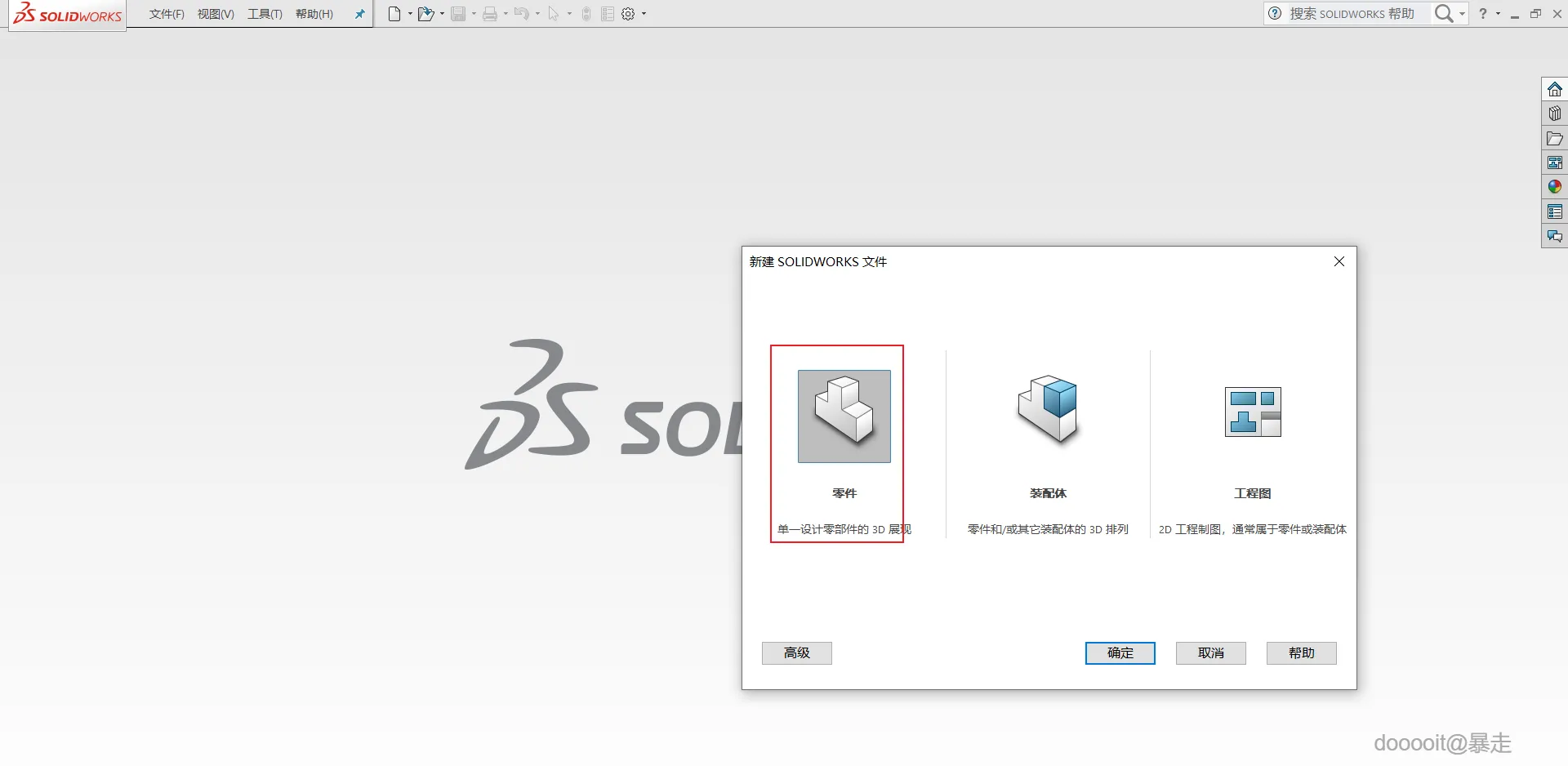The image size is (1568, 766).
Task: Expand the Undo dropdown arrow
Action: (537, 14)
